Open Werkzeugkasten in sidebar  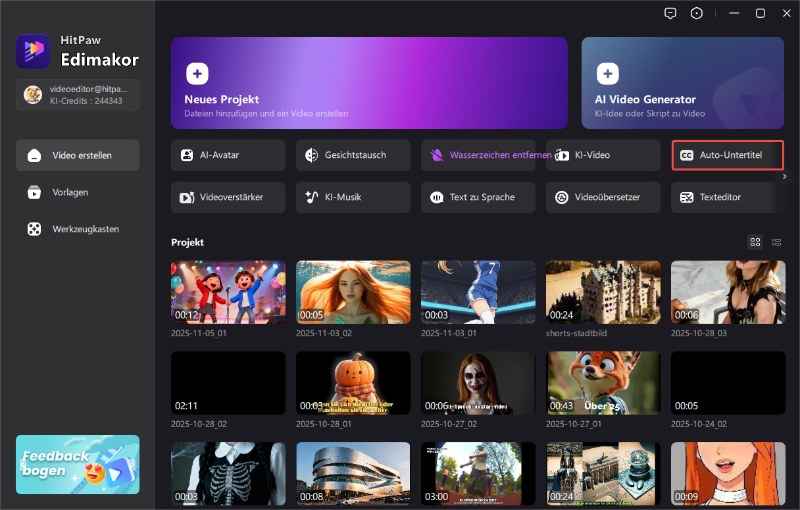(78, 229)
